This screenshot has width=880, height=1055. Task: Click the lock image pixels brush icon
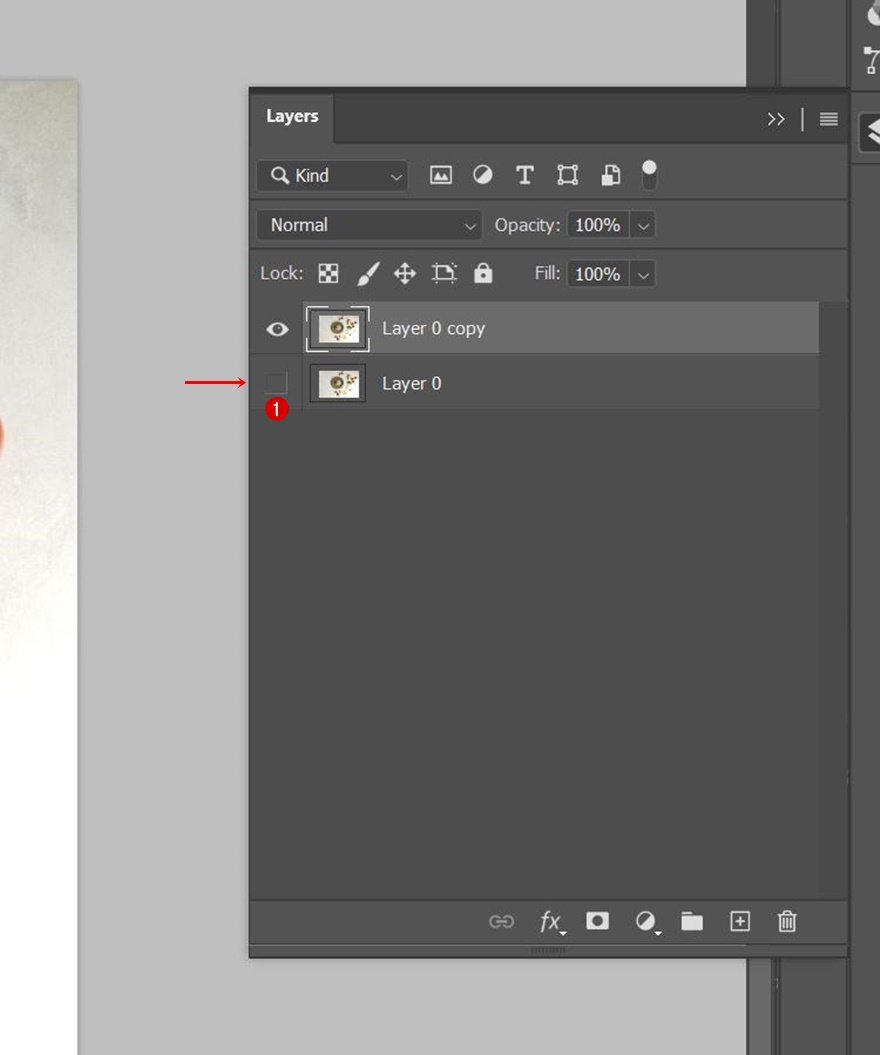[367, 274]
